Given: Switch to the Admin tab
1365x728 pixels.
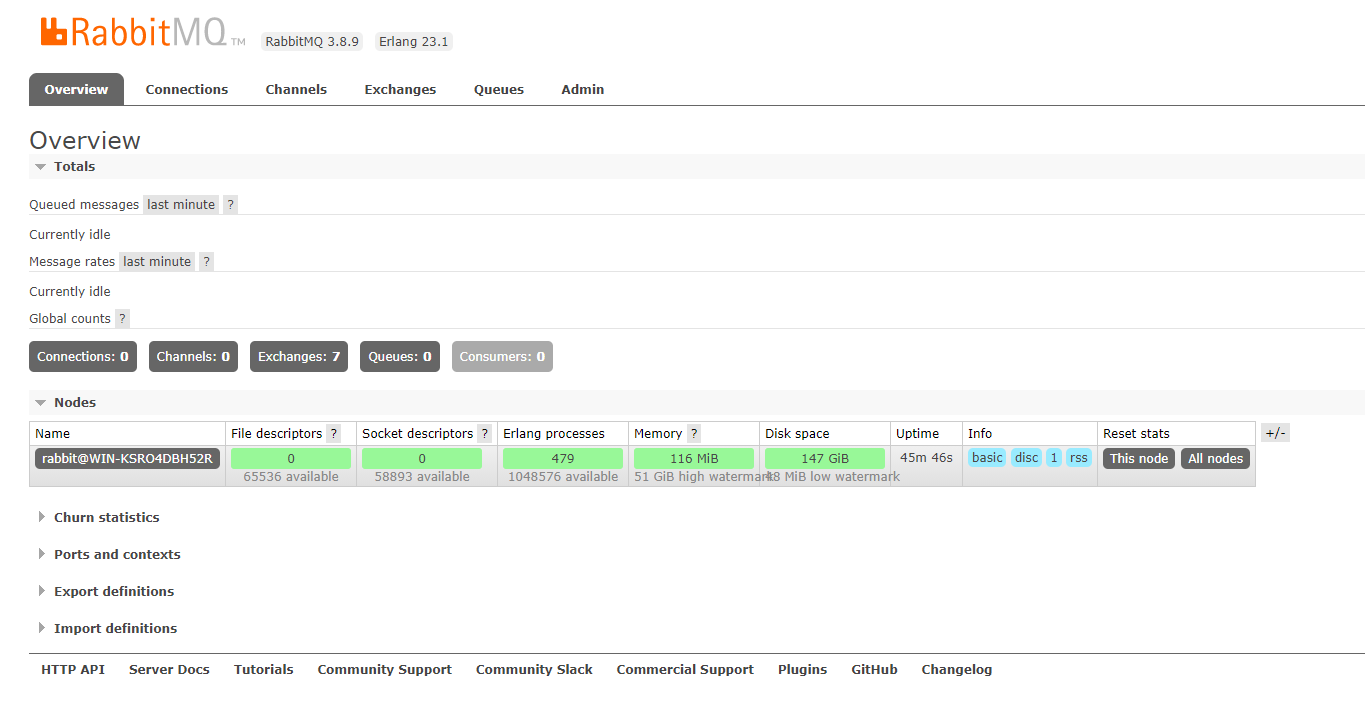Looking at the screenshot, I should (583, 89).
